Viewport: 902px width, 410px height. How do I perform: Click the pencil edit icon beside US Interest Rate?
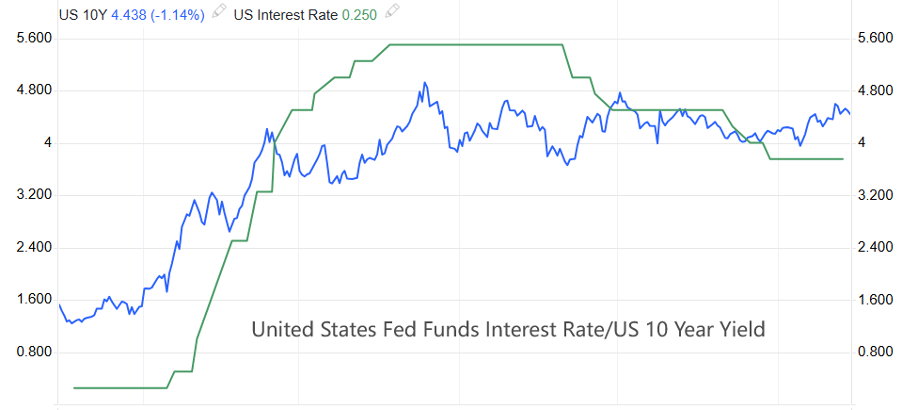point(392,11)
